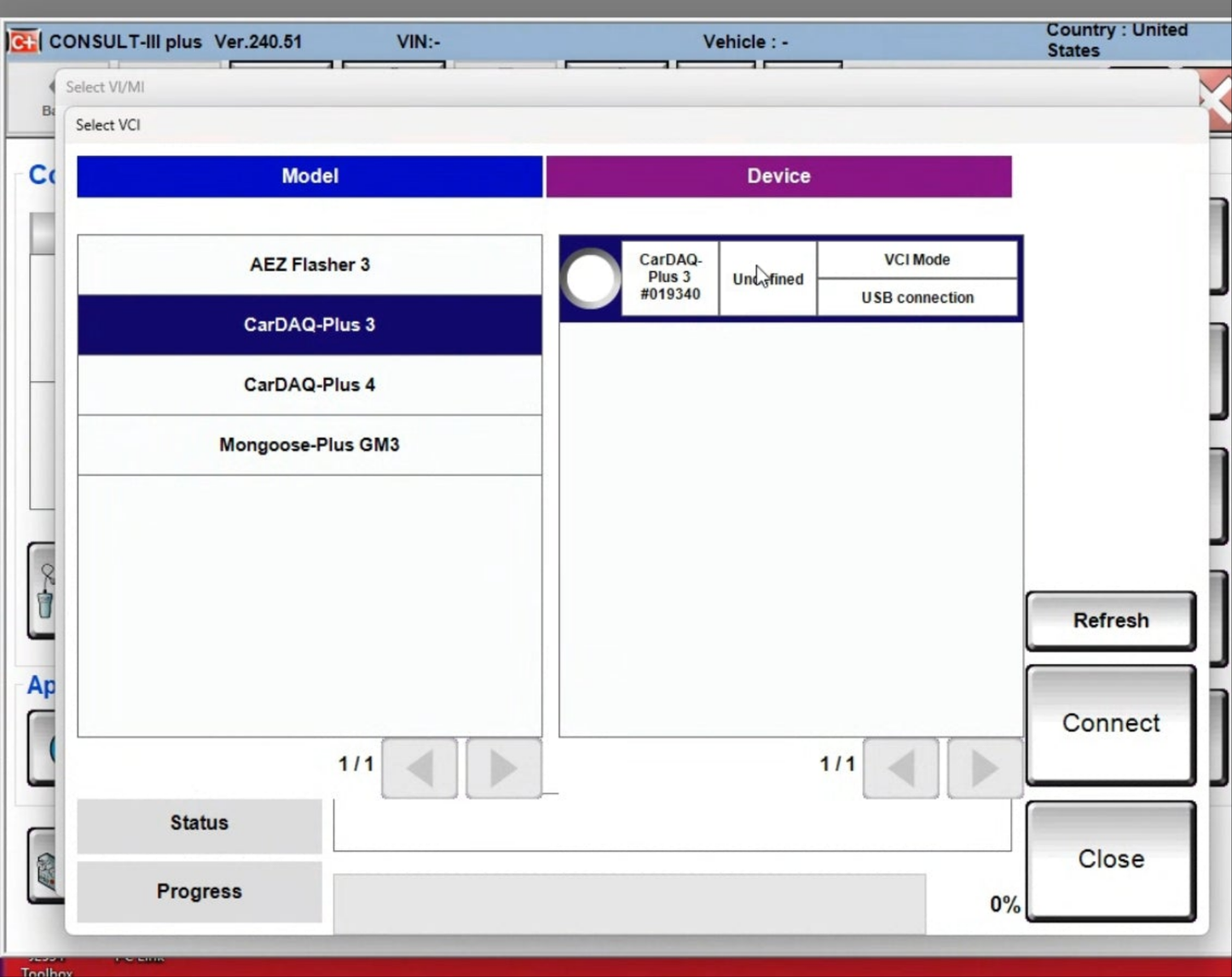This screenshot has height=977, width=1232.
Task: Click the blue Model column header
Action: 309,176
